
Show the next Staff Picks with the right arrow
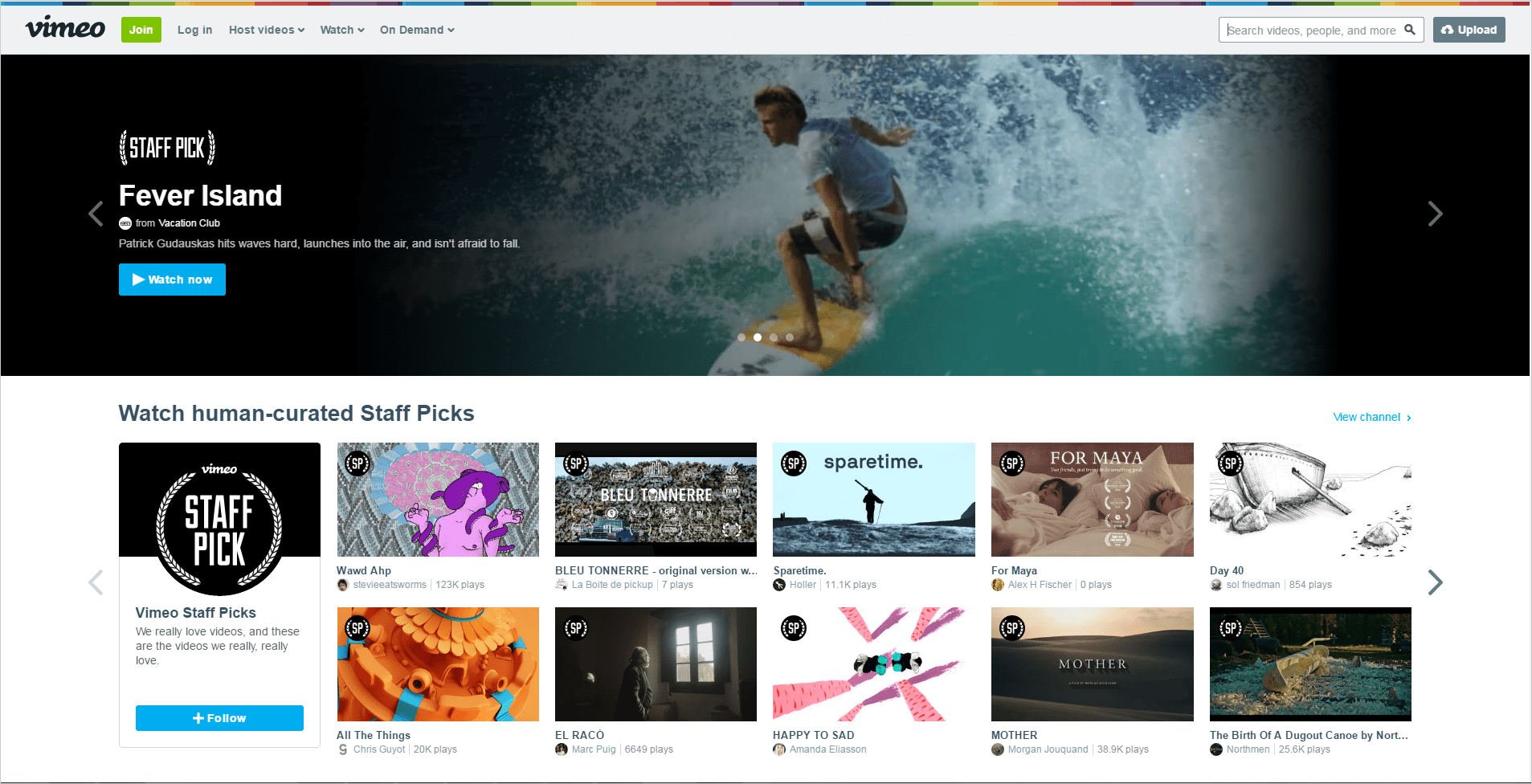[1436, 582]
